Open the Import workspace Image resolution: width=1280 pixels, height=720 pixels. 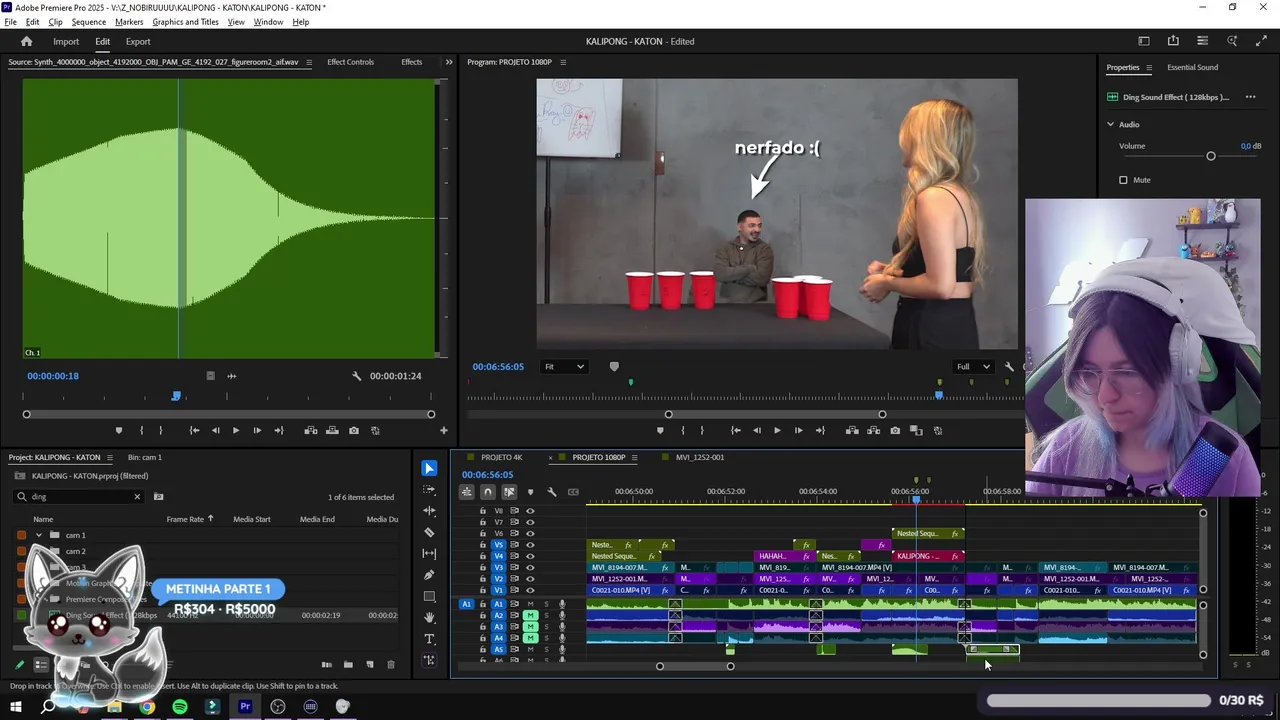(x=66, y=41)
